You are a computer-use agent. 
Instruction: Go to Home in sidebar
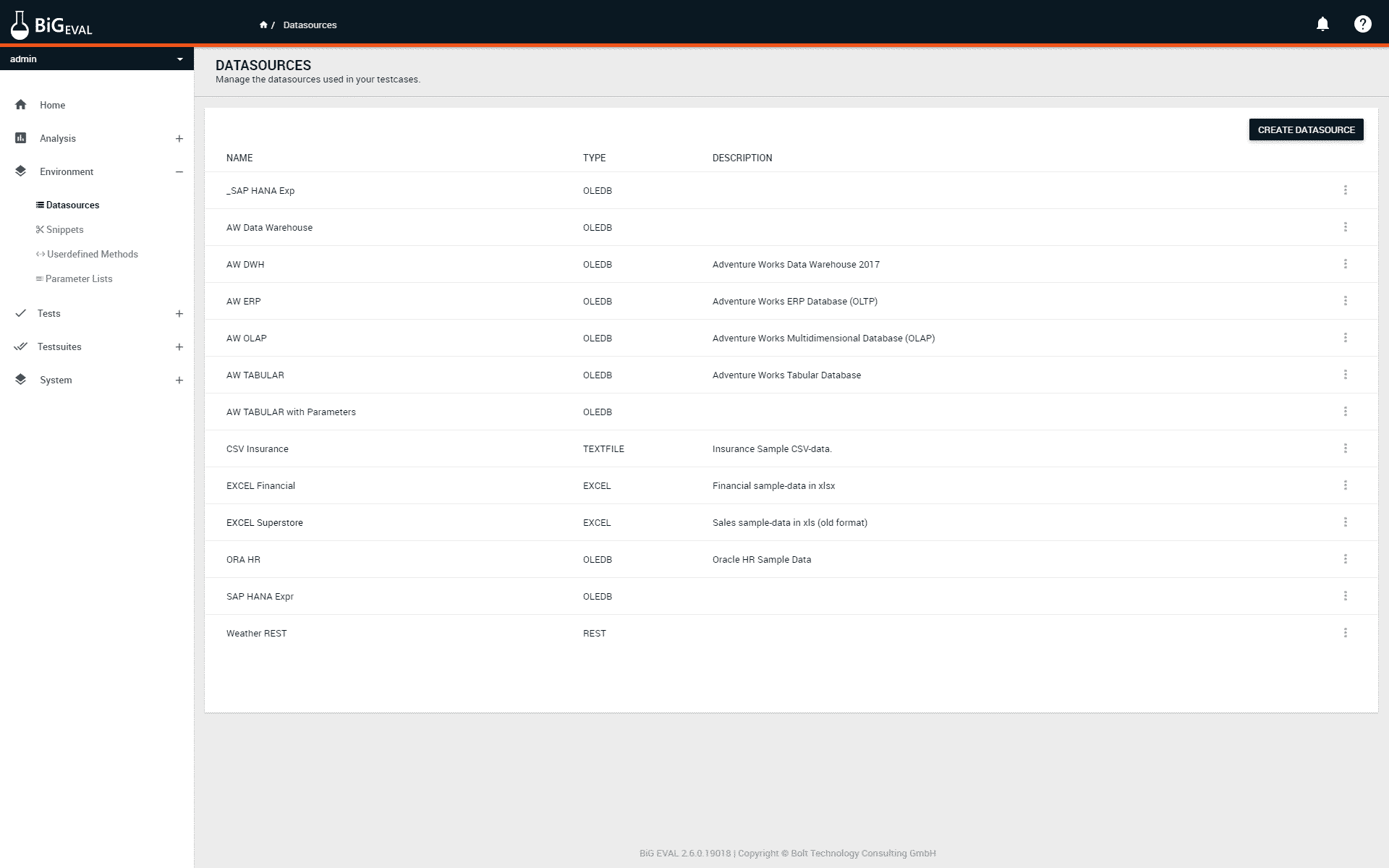[52, 105]
